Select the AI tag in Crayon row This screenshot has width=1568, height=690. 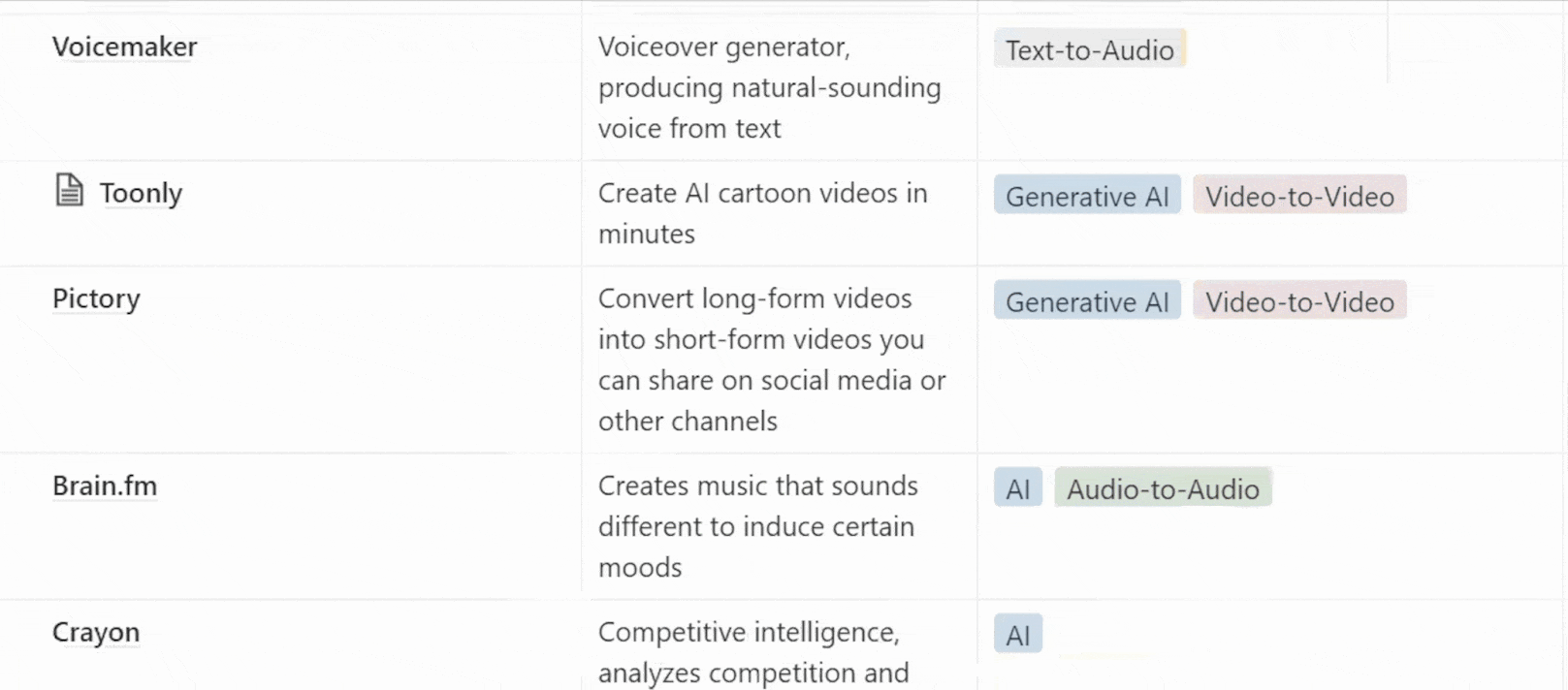(1018, 635)
